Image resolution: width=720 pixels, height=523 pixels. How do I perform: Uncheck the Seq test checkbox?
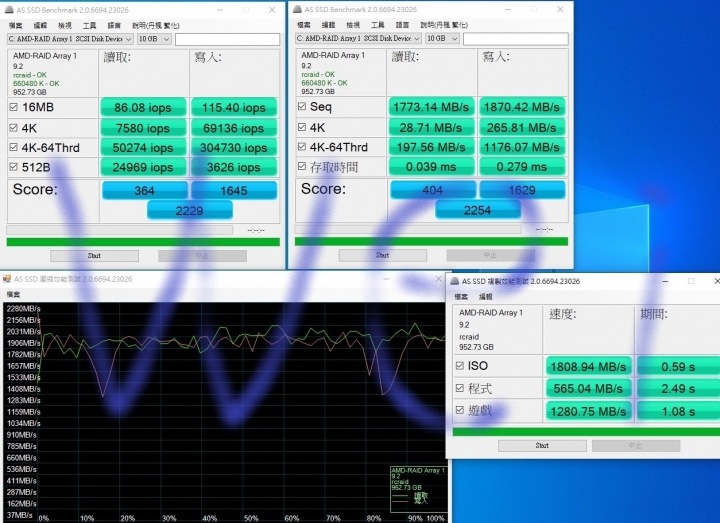pyautogui.click(x=302, y=107)
